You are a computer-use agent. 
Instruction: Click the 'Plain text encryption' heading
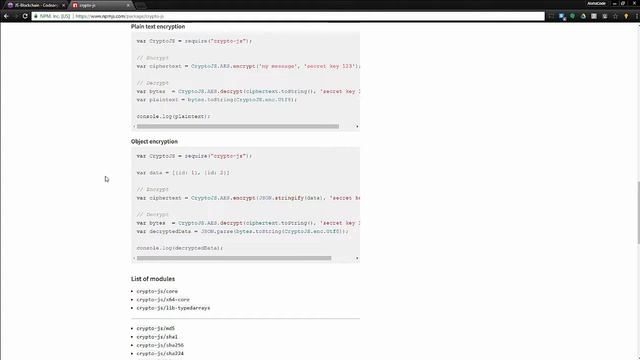(x=158, y=27)
